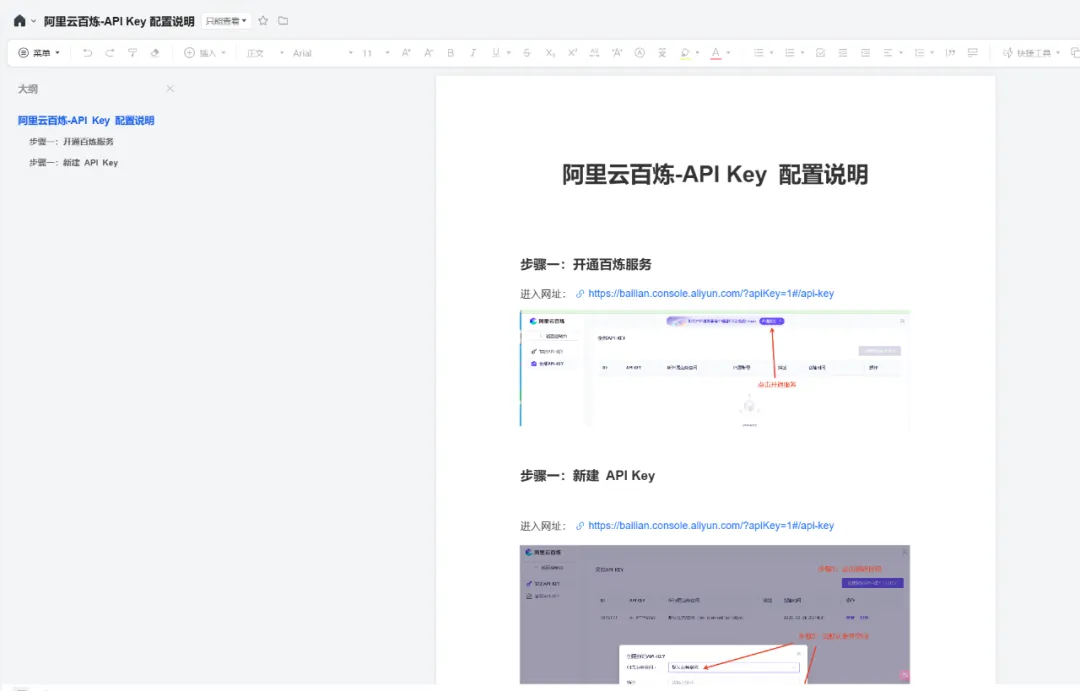The height and width of the screenshot is (691, 1080).
Task: Open the font size 11 dropdown
Action: pyautogui.click(x=372, y=52)
